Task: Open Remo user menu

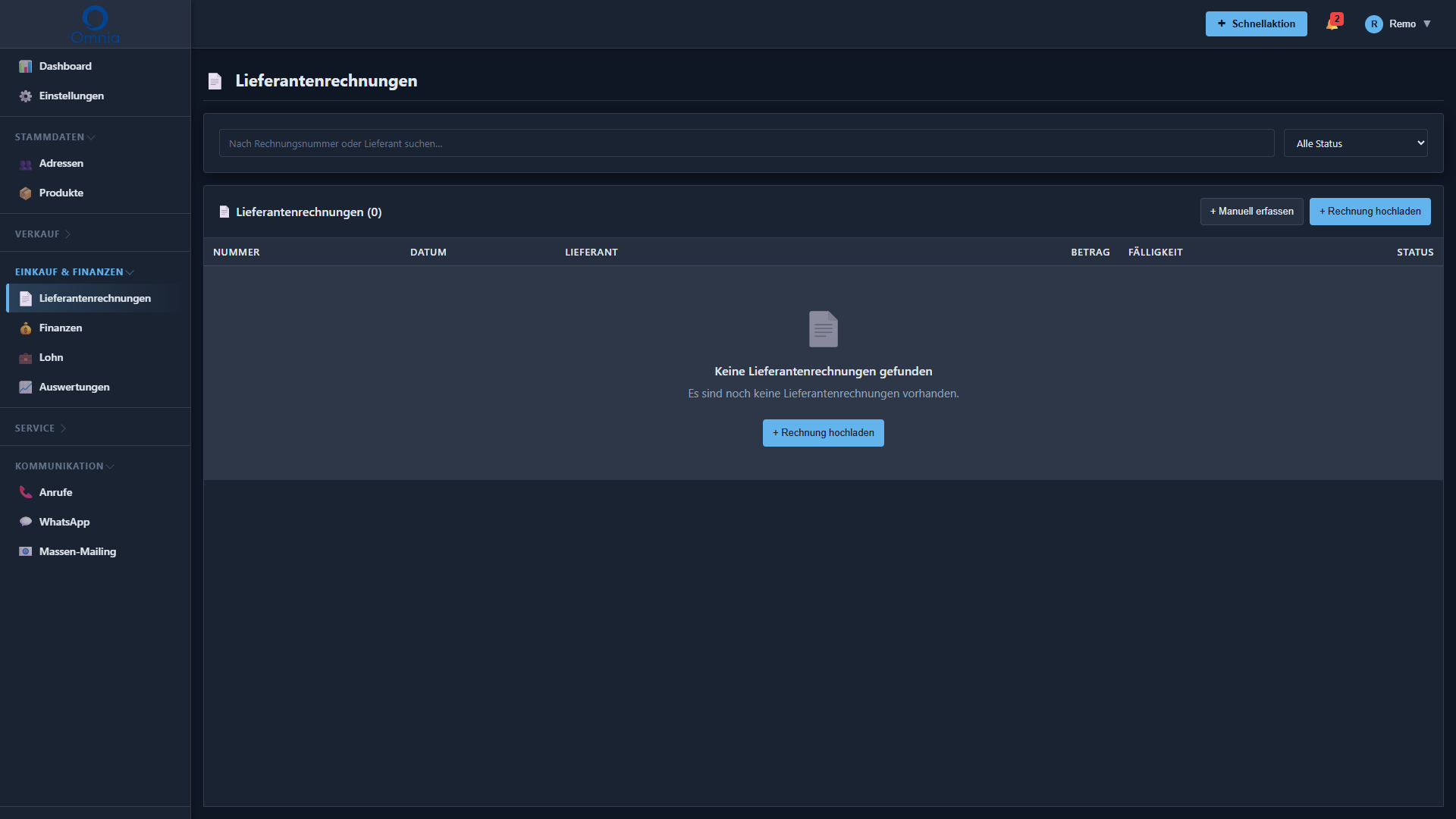Action: tap(1398, 24)
